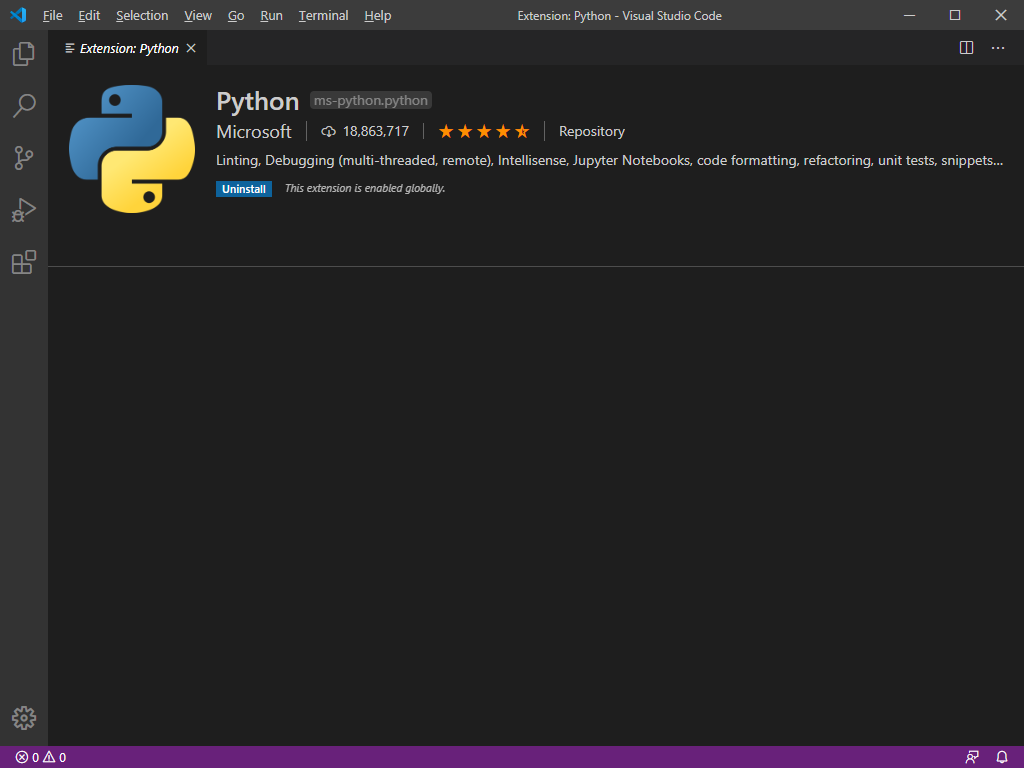Click the Python extension title
This screenshot has width=1024, height=768.
tap(257, 102)
